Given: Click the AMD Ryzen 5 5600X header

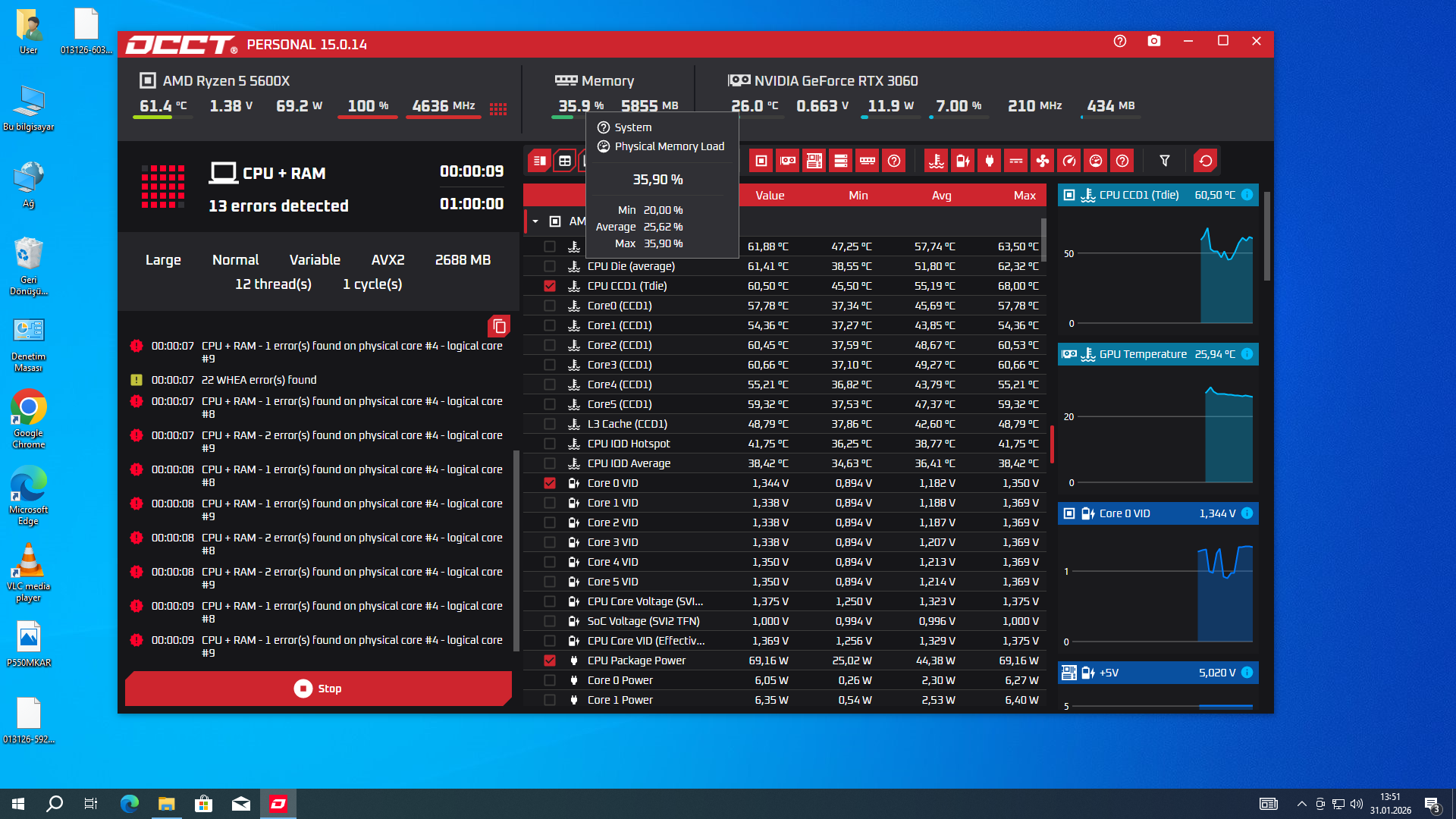Looking at the screenshot, I should (x=226, y=81).
